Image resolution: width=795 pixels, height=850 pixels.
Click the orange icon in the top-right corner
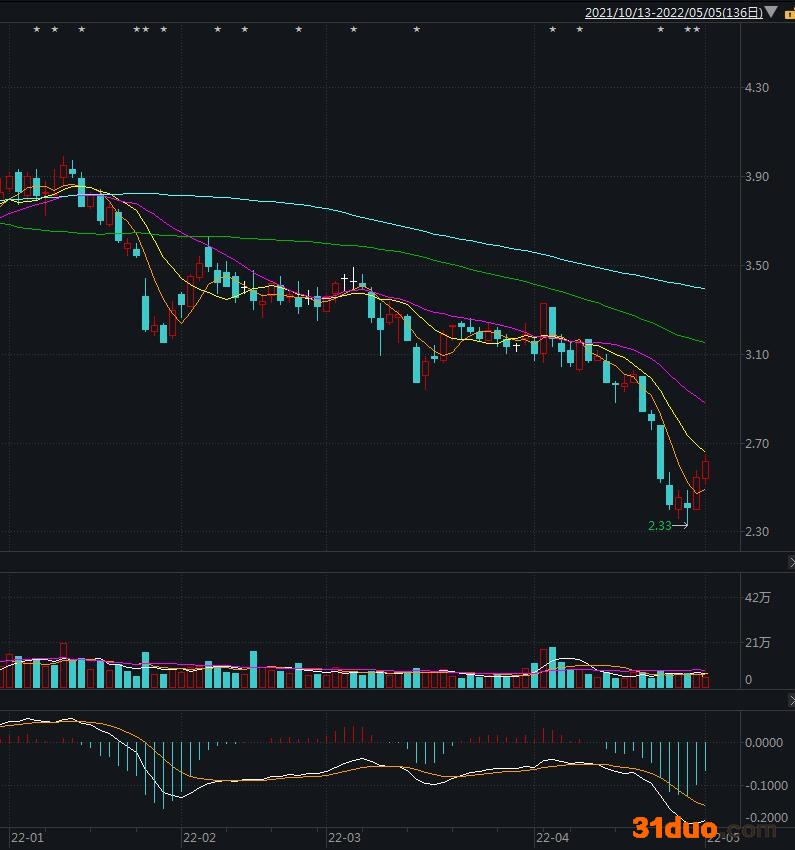pyautogui.click(x=789, y=13)
